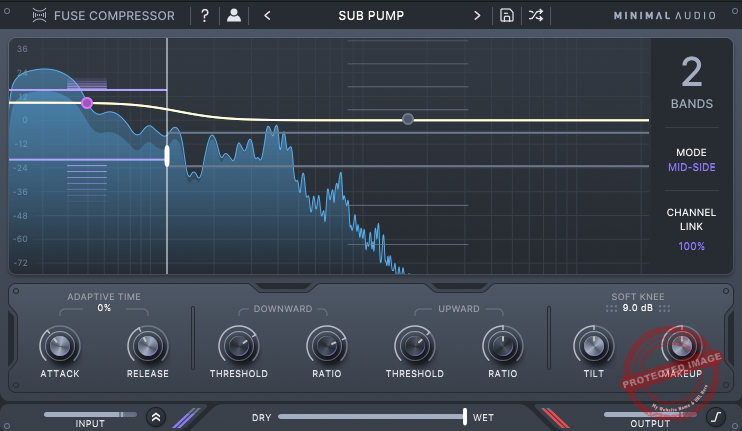Go to next preset arrow
The image size is (742, 431).
tap(477, 16)
